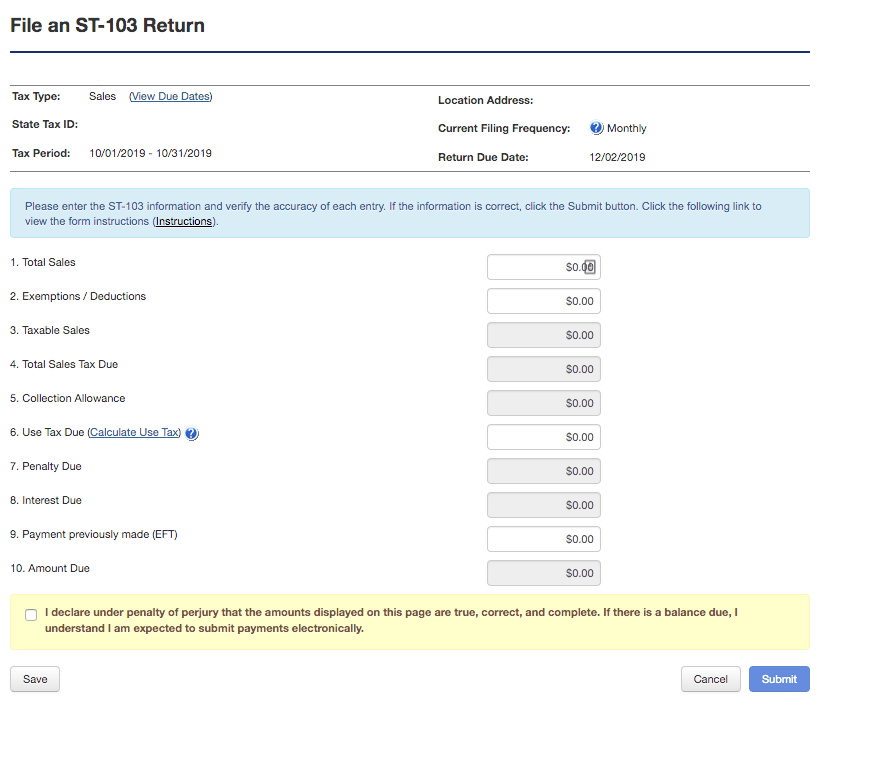Click the Interest Due field

pos(544,505)
